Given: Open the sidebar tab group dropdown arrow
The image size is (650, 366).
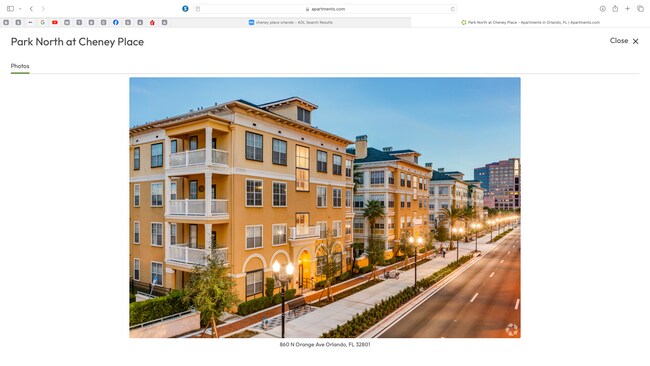Looking at the screenshot, I should pos(20,9).
